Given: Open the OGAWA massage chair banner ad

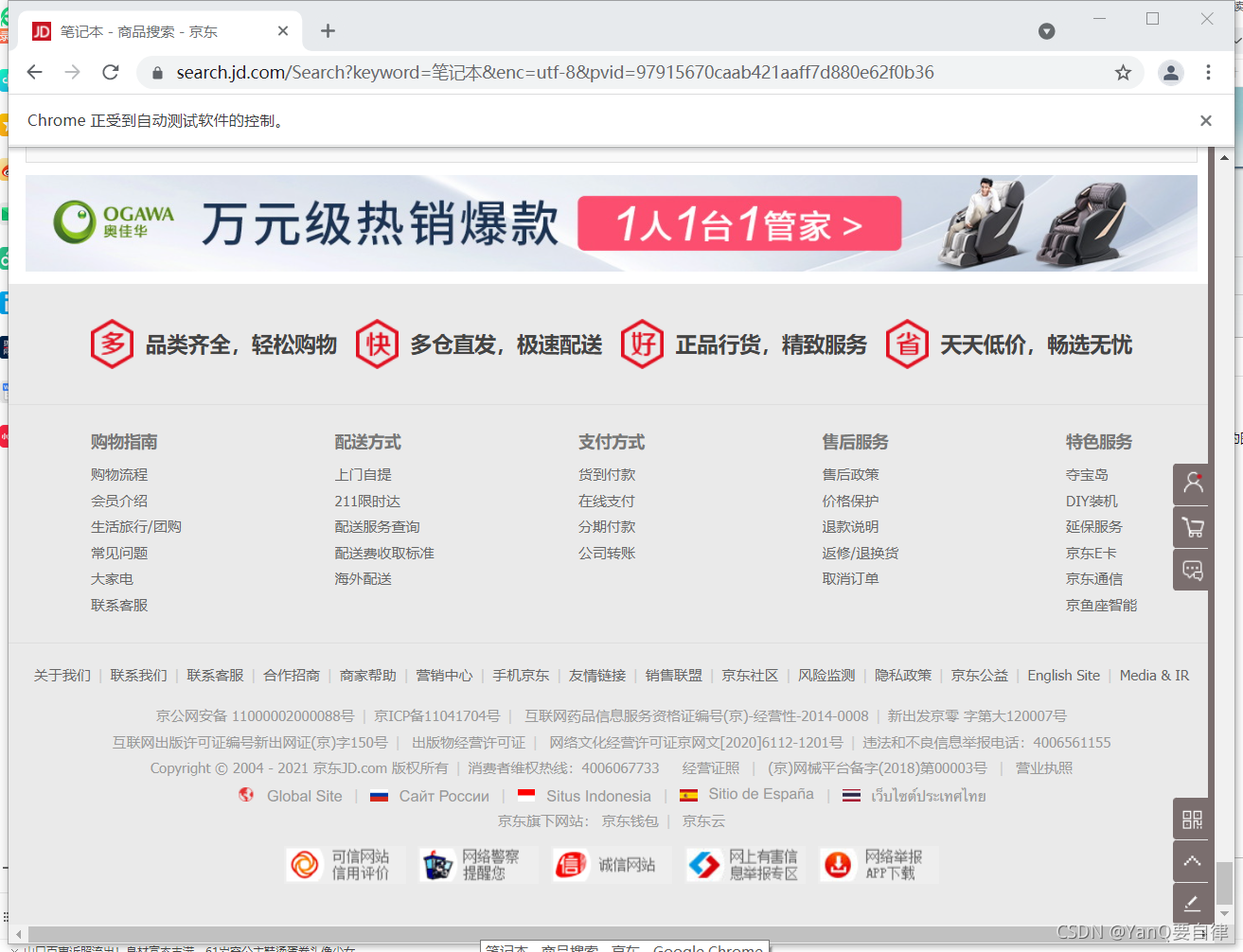Looking at the screenshot, I should (x=612, y=223).
